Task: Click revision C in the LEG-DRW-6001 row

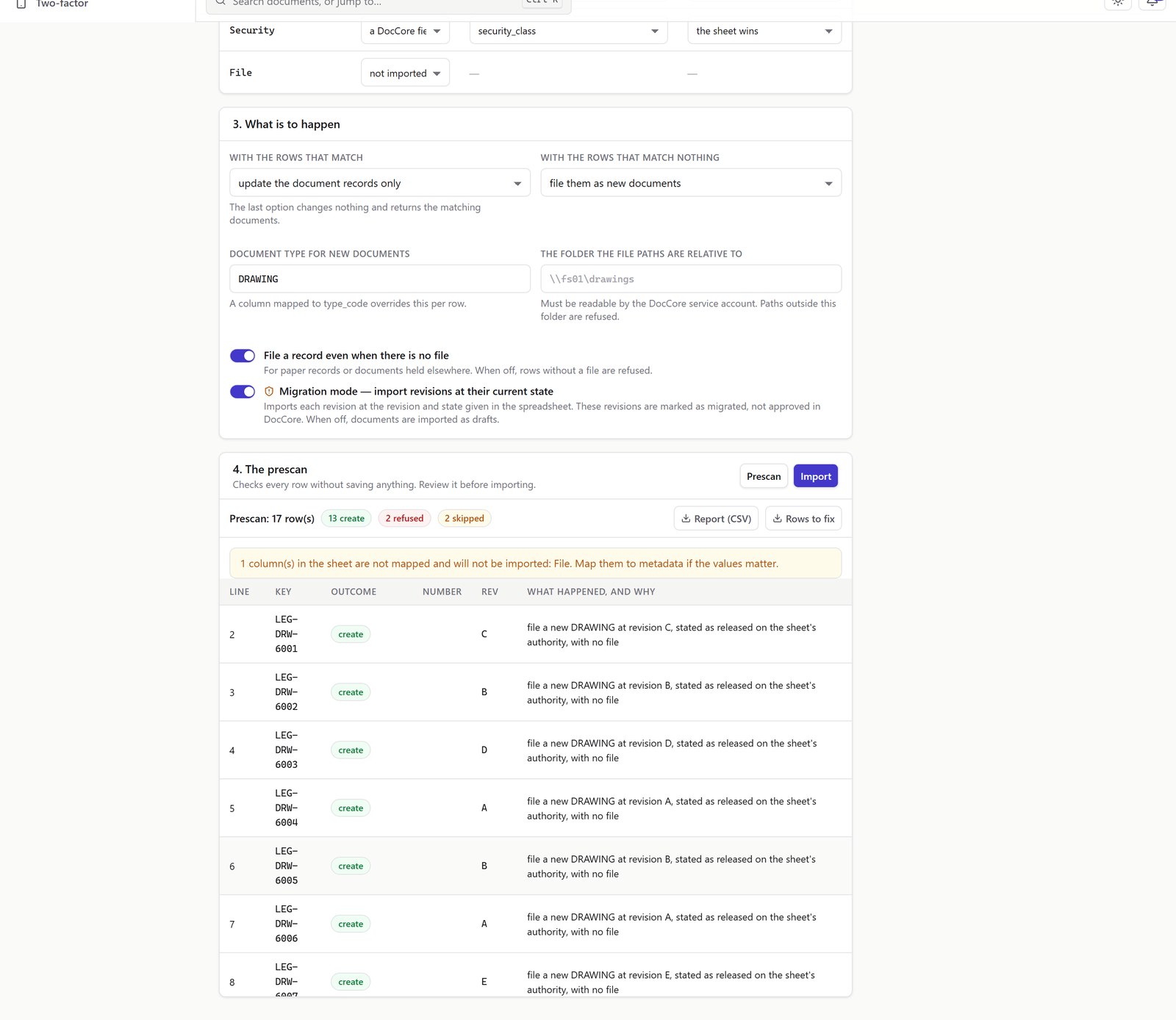Action: 484,634
